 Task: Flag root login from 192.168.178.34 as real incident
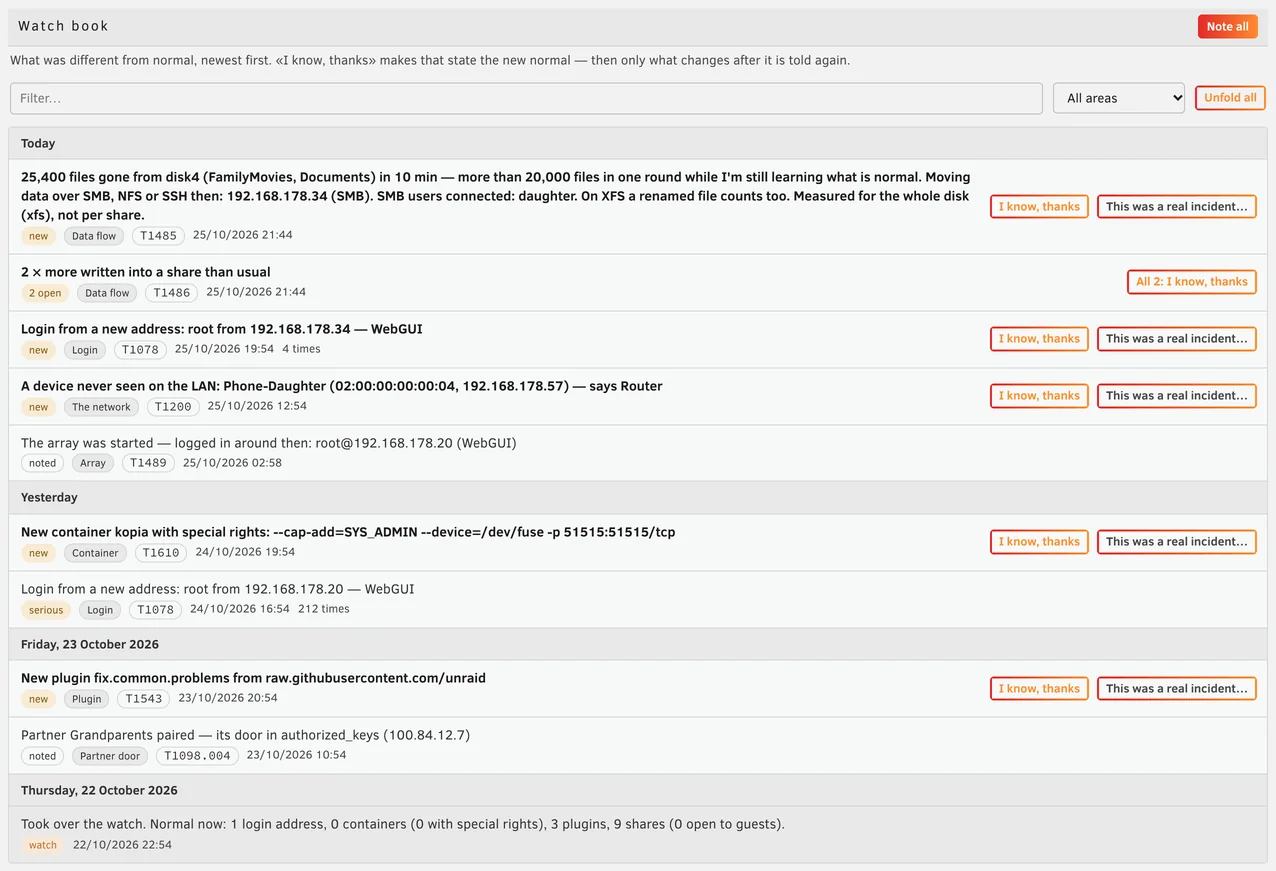coord(1176,338)
